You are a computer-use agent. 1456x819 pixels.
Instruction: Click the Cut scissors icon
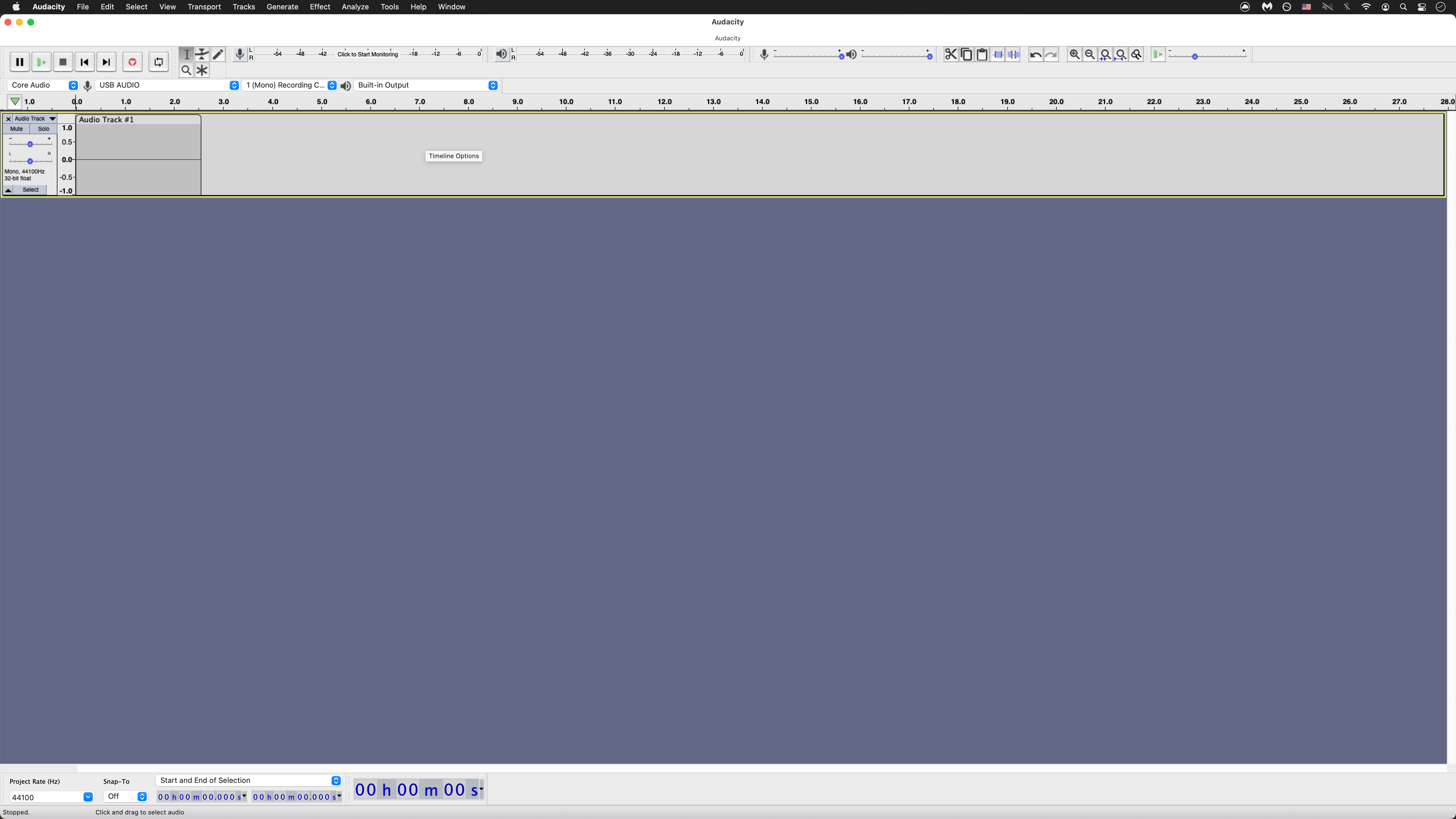pos(951,54)
